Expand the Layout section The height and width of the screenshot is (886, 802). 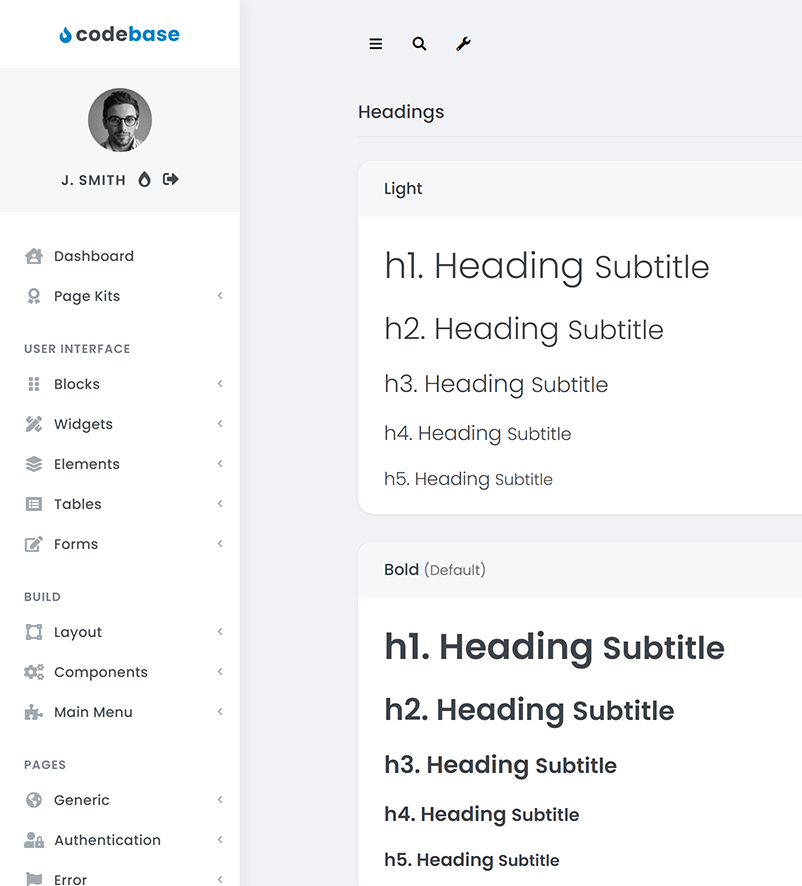(78, 632)
